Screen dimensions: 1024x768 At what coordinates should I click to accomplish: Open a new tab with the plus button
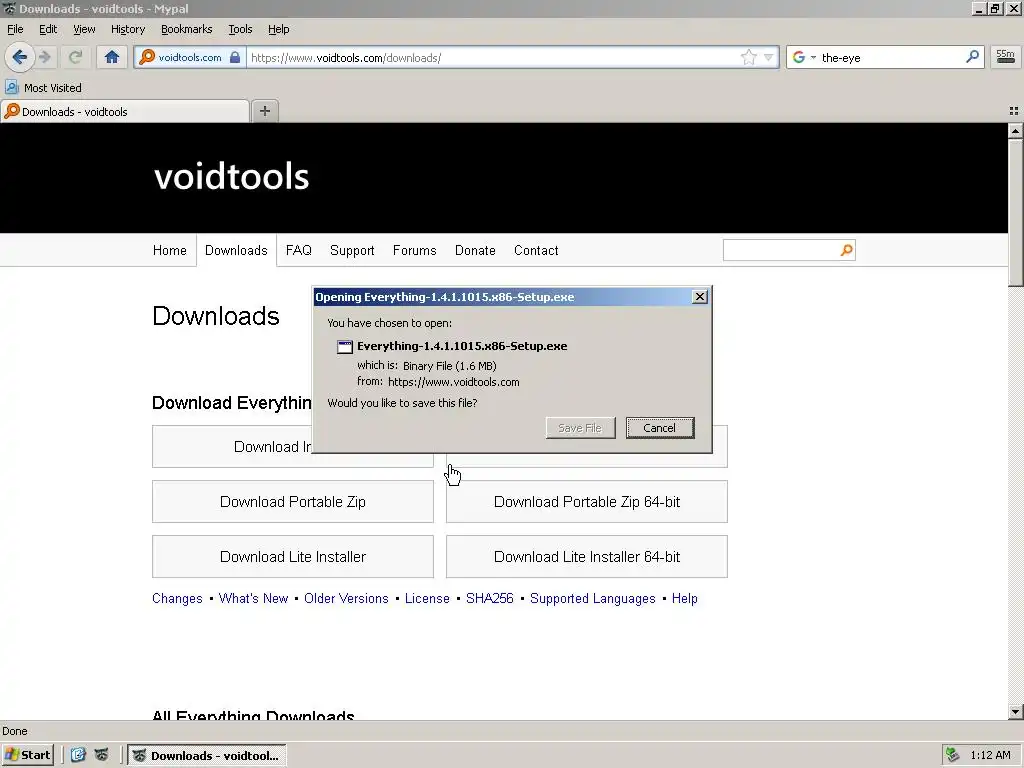click(264, 111)
